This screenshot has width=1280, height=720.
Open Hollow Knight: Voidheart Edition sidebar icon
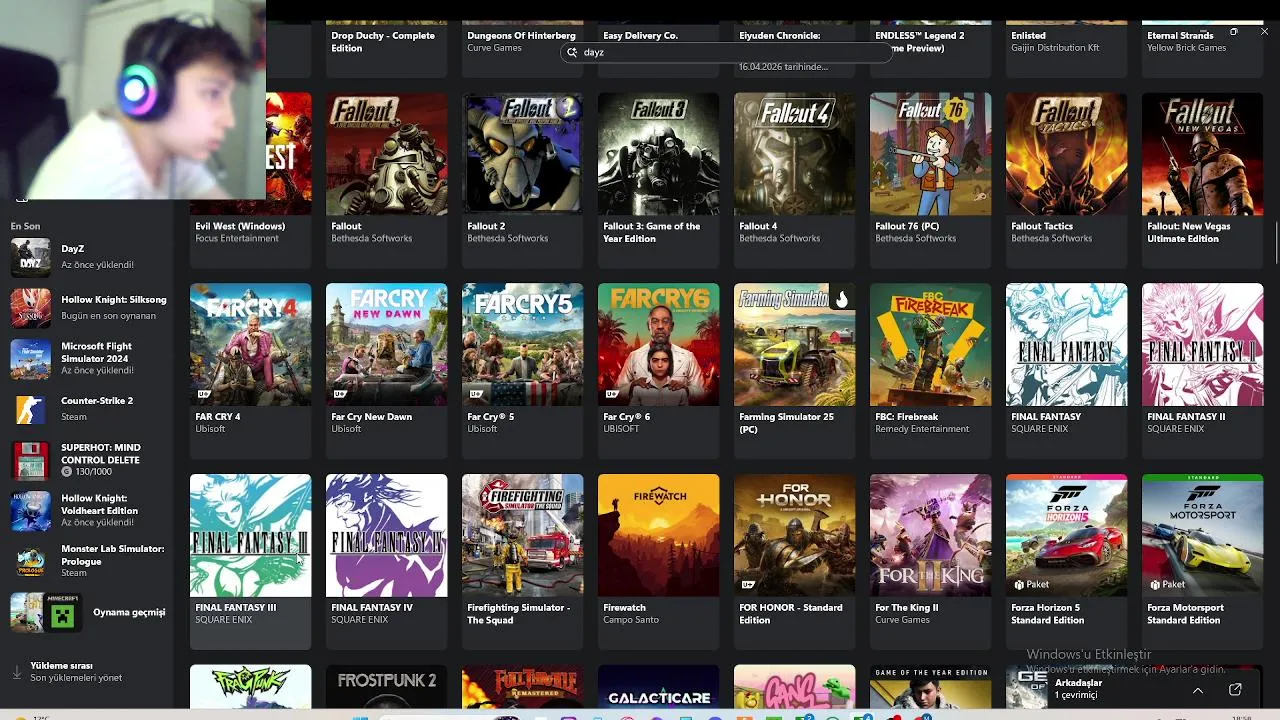(30, 511)
